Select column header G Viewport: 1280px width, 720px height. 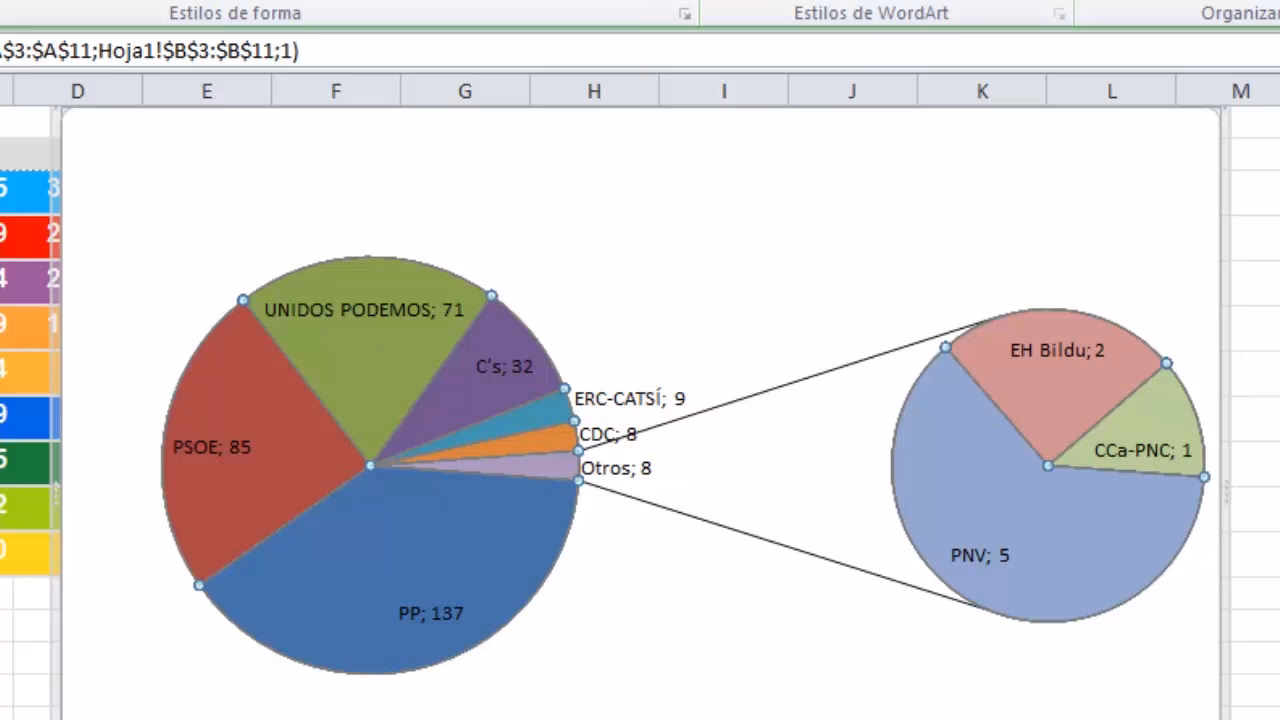464,90
